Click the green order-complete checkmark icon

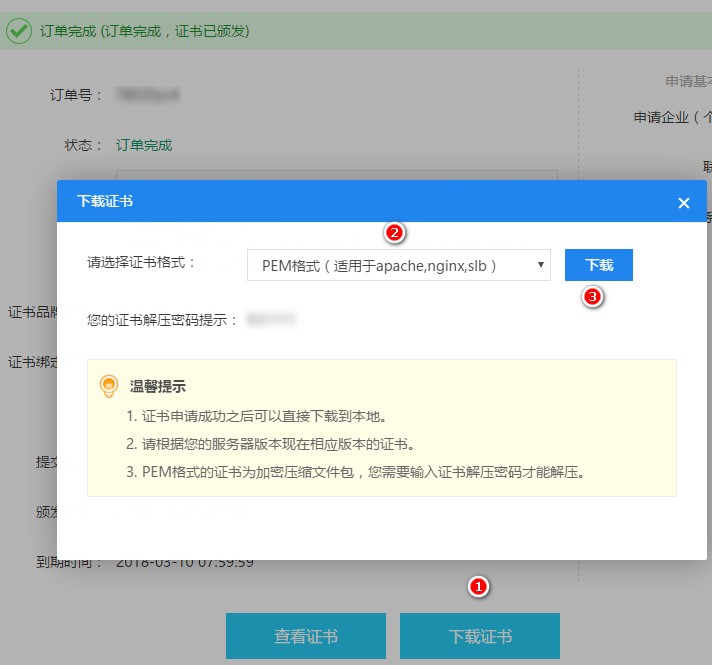18,31
